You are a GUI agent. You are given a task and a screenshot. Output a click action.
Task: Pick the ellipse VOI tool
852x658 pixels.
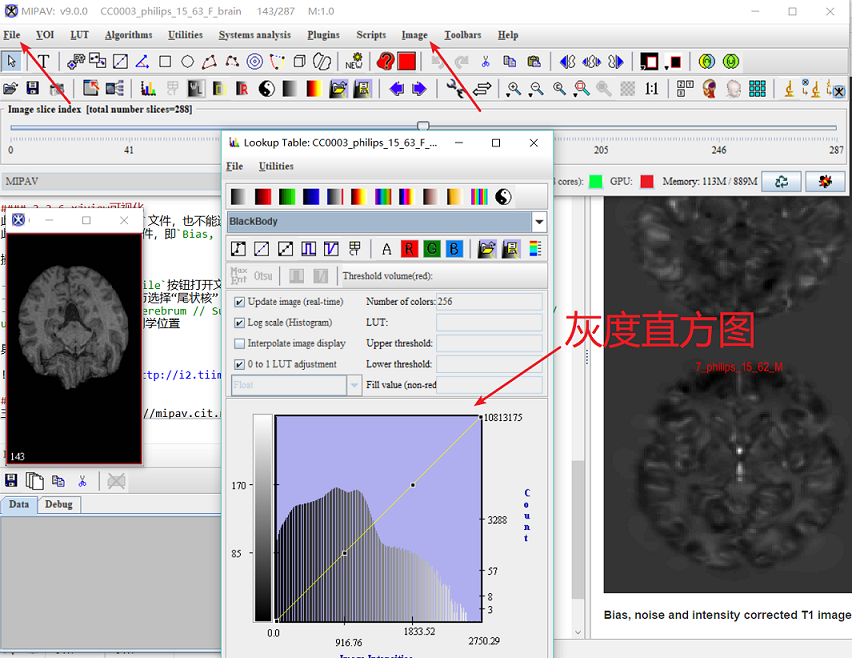tap(187, 61)
